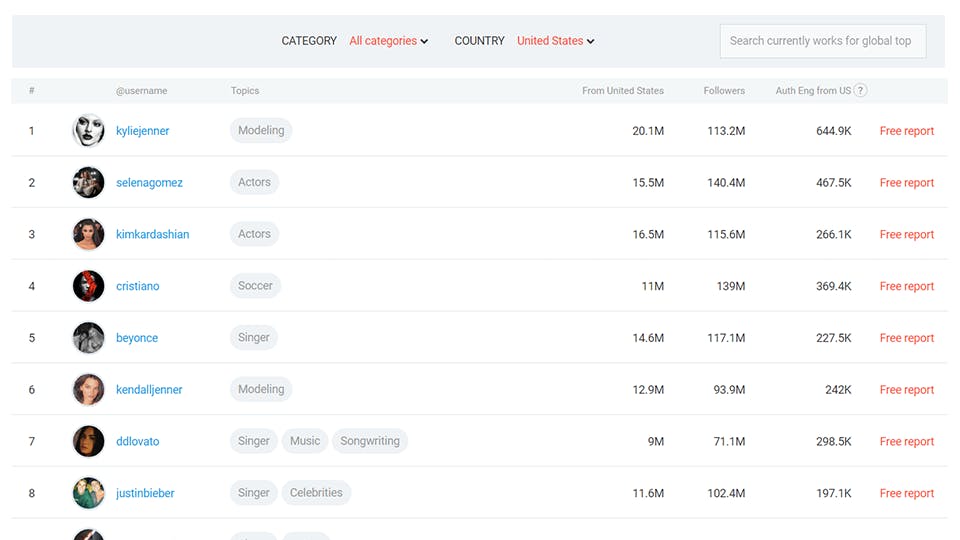Open ddlovato profile picture
Viewport: 960px width, 540px height.
coord(89,441)
